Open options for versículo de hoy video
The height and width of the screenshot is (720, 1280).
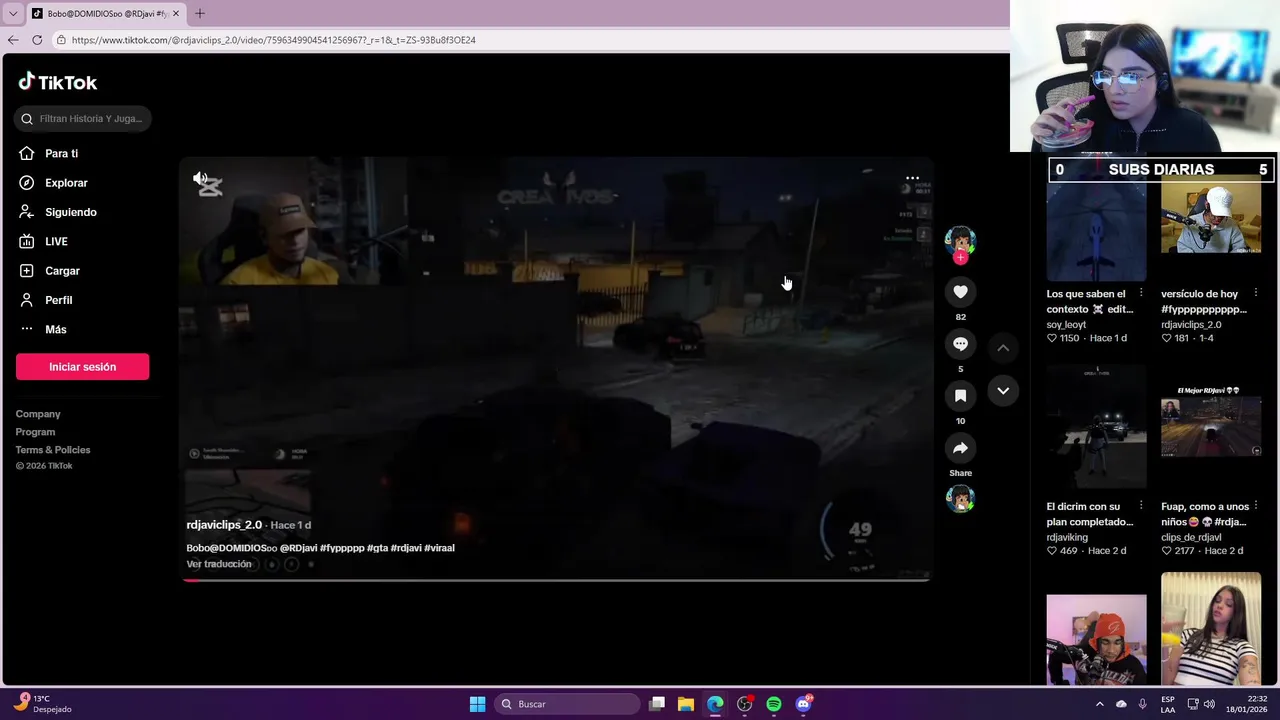pyautogui.click(x=1256, y=293)
